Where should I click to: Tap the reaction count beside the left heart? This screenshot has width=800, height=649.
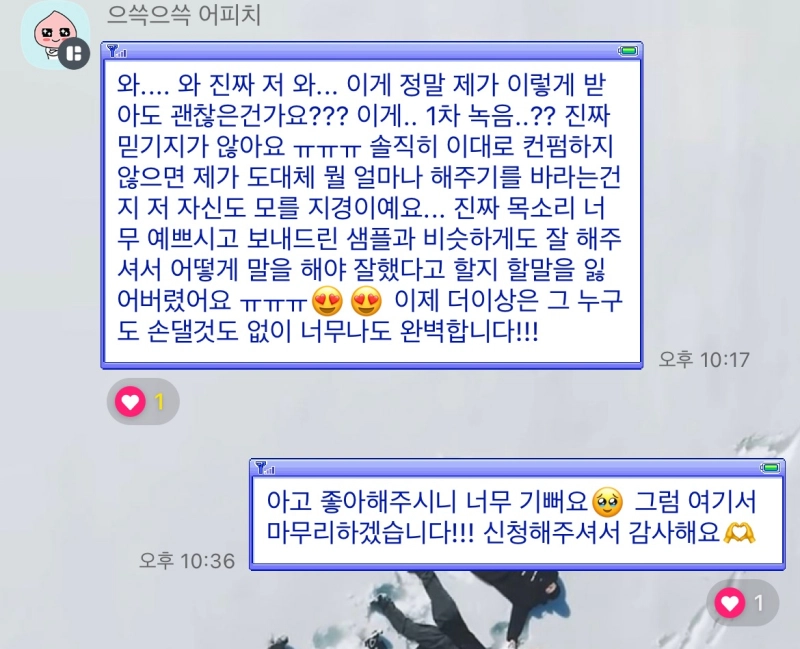point(160,402)
